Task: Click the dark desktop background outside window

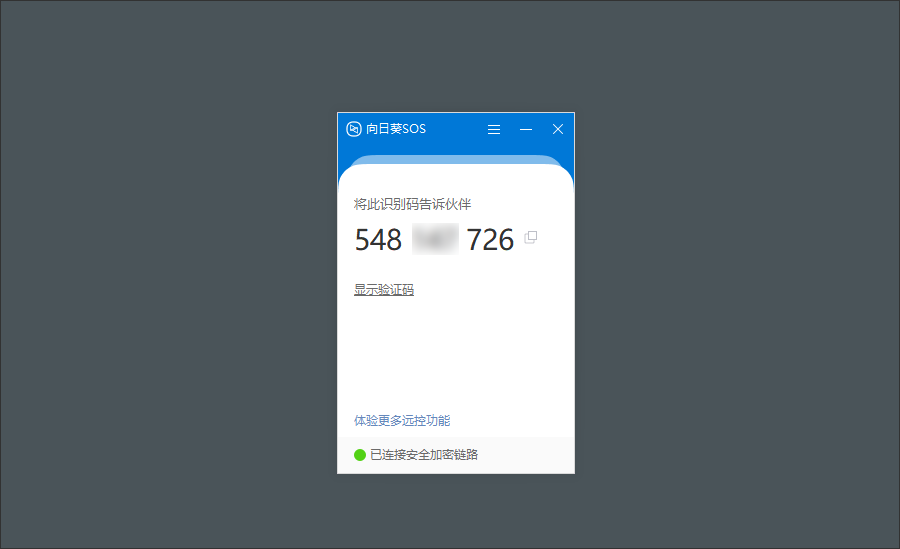Action: [x=166, y=276]
